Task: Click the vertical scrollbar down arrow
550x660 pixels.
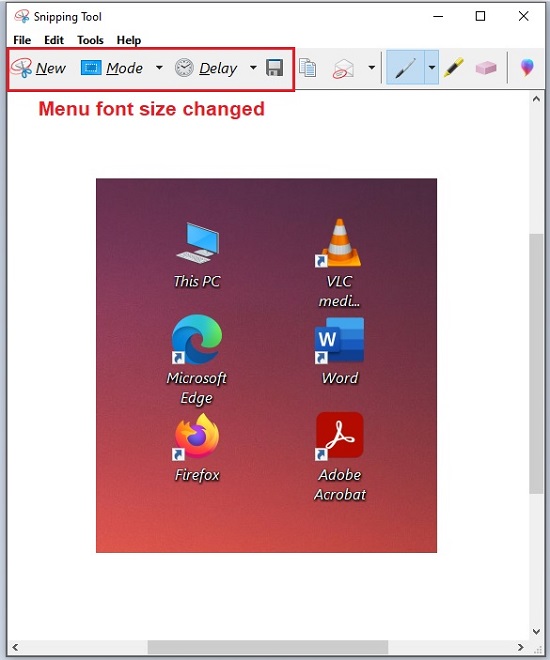Action: tap(536, 631)
